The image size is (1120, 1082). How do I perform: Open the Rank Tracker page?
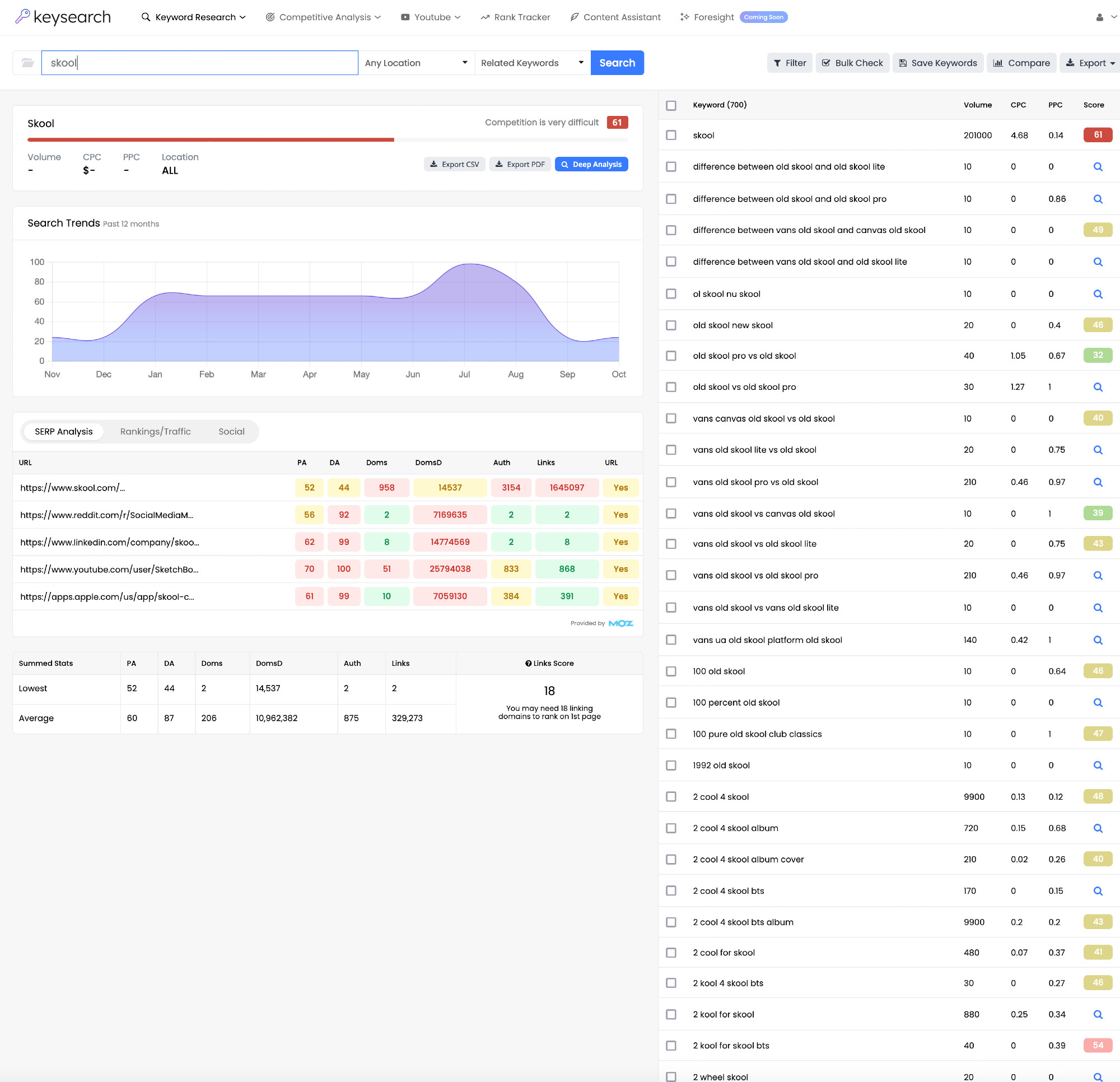[515, 17]
